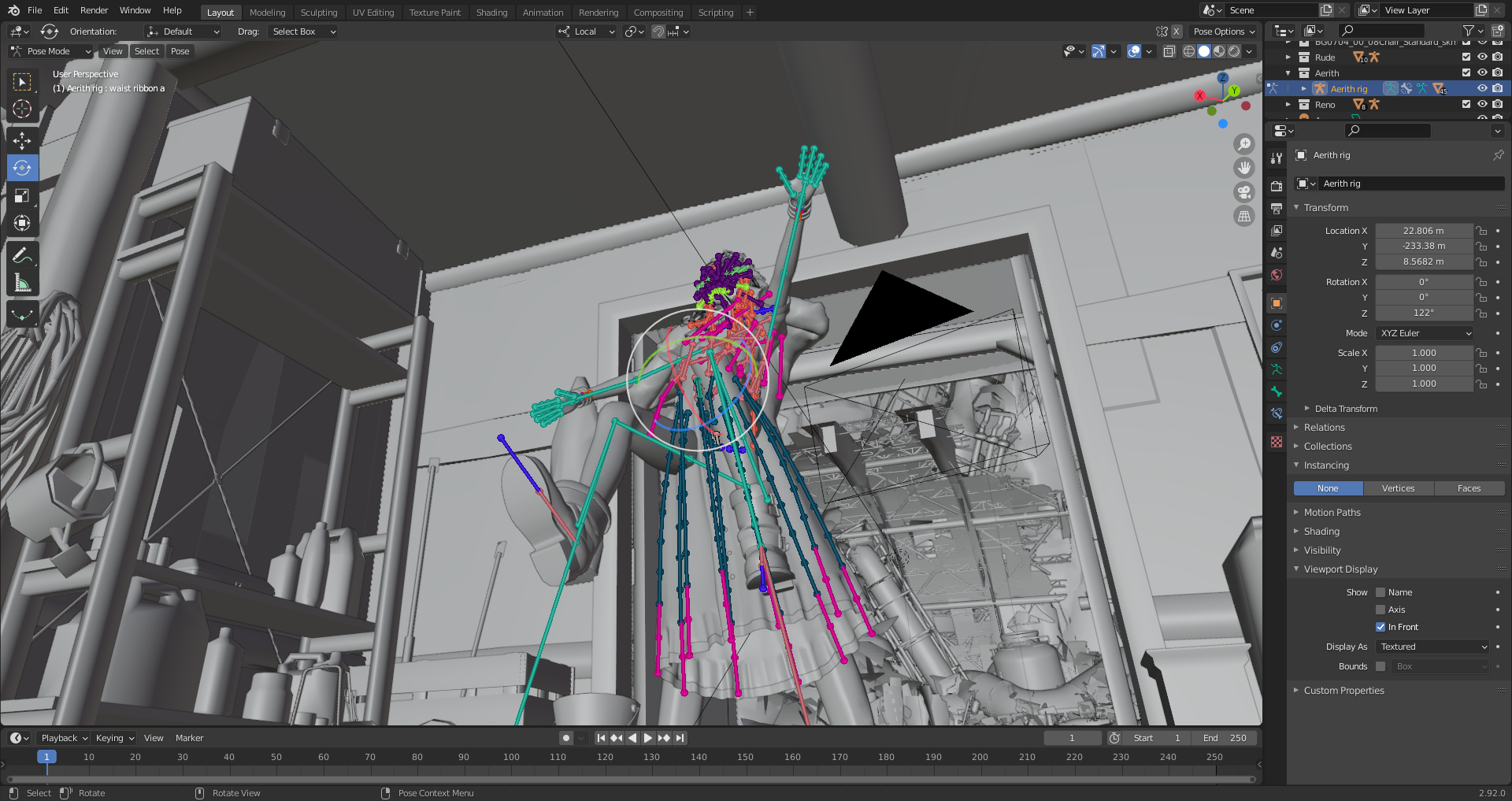Select Faces instancing option

(x=1469, y=488)
